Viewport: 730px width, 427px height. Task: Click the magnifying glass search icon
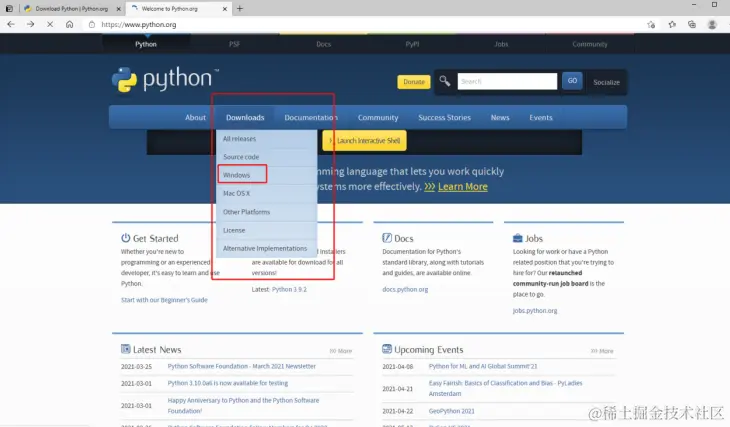point(445,81)
